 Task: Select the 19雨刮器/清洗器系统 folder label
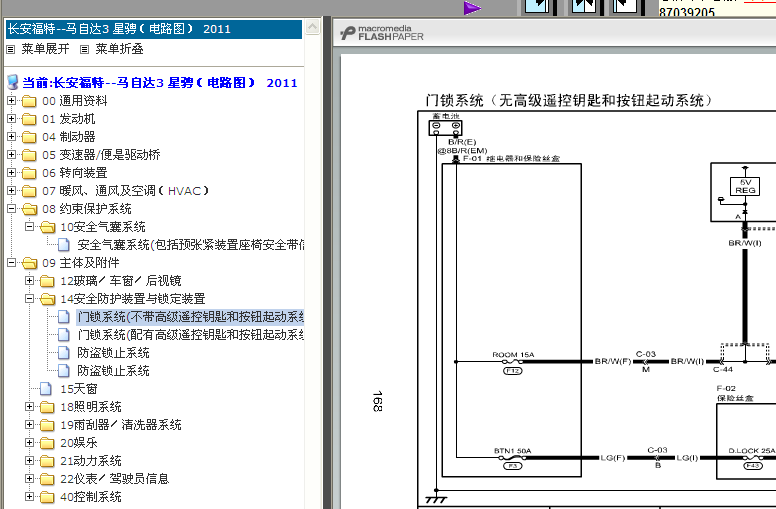coord(121,425)
